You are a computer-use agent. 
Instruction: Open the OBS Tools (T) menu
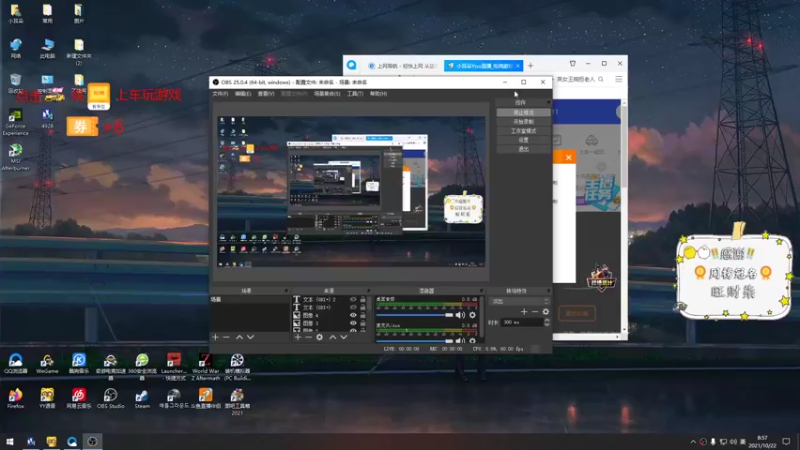[355, 94]
